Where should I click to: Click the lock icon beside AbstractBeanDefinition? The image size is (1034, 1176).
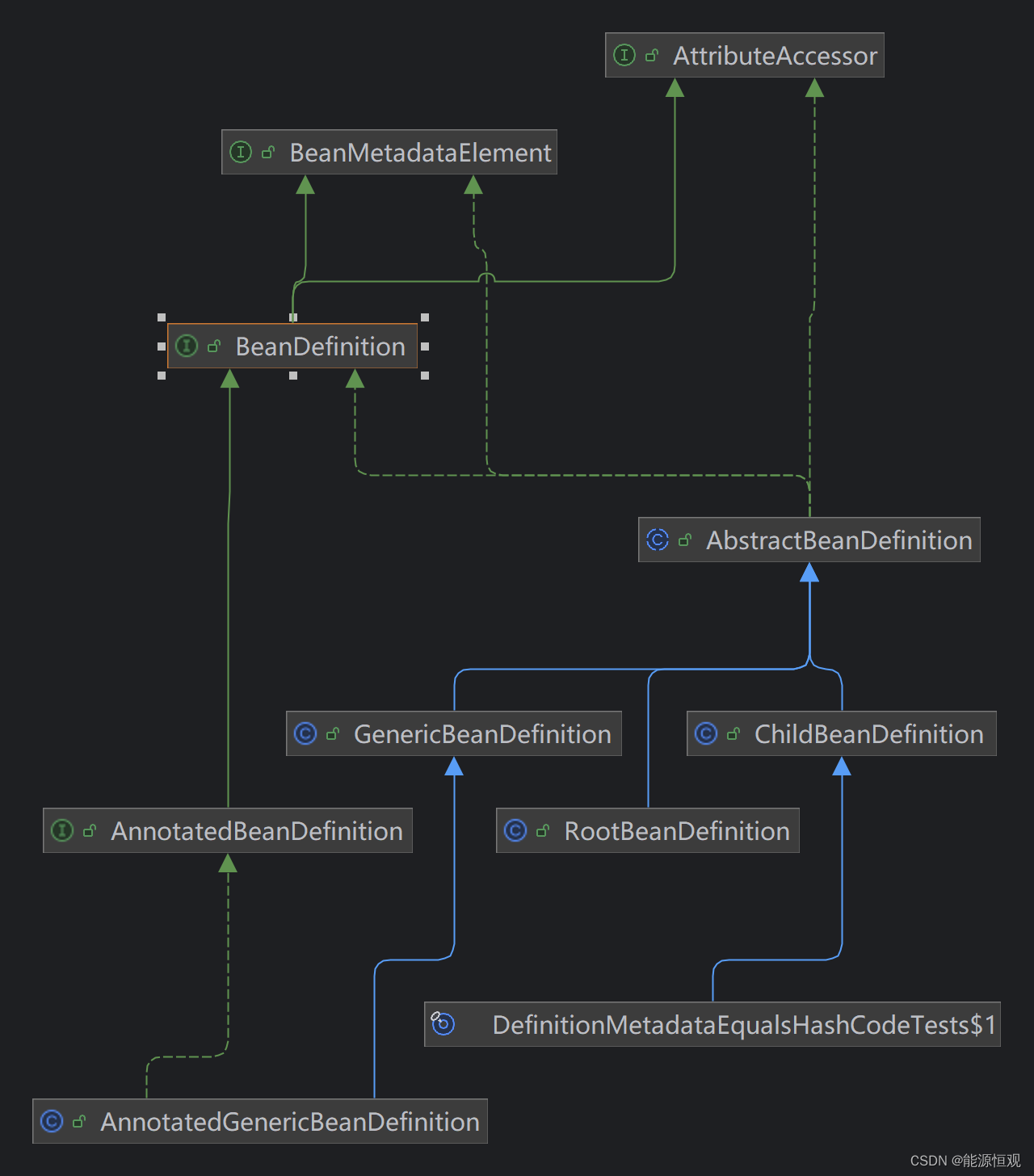coord(685,540)
